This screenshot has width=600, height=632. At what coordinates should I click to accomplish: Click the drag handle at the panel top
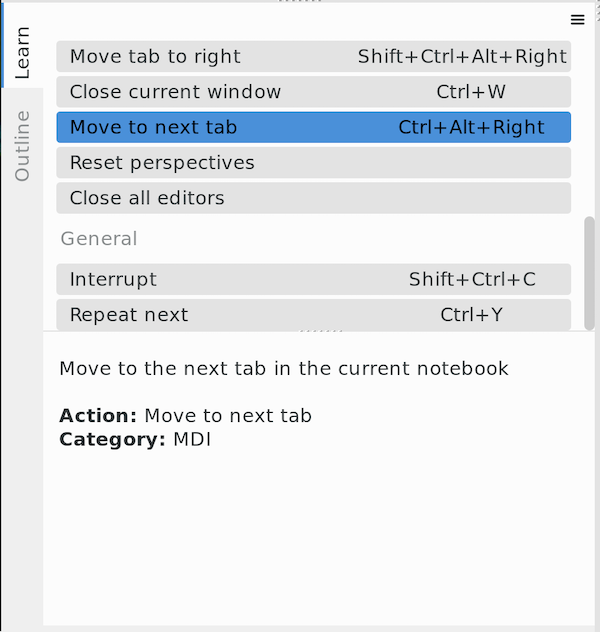click(300, 2)
